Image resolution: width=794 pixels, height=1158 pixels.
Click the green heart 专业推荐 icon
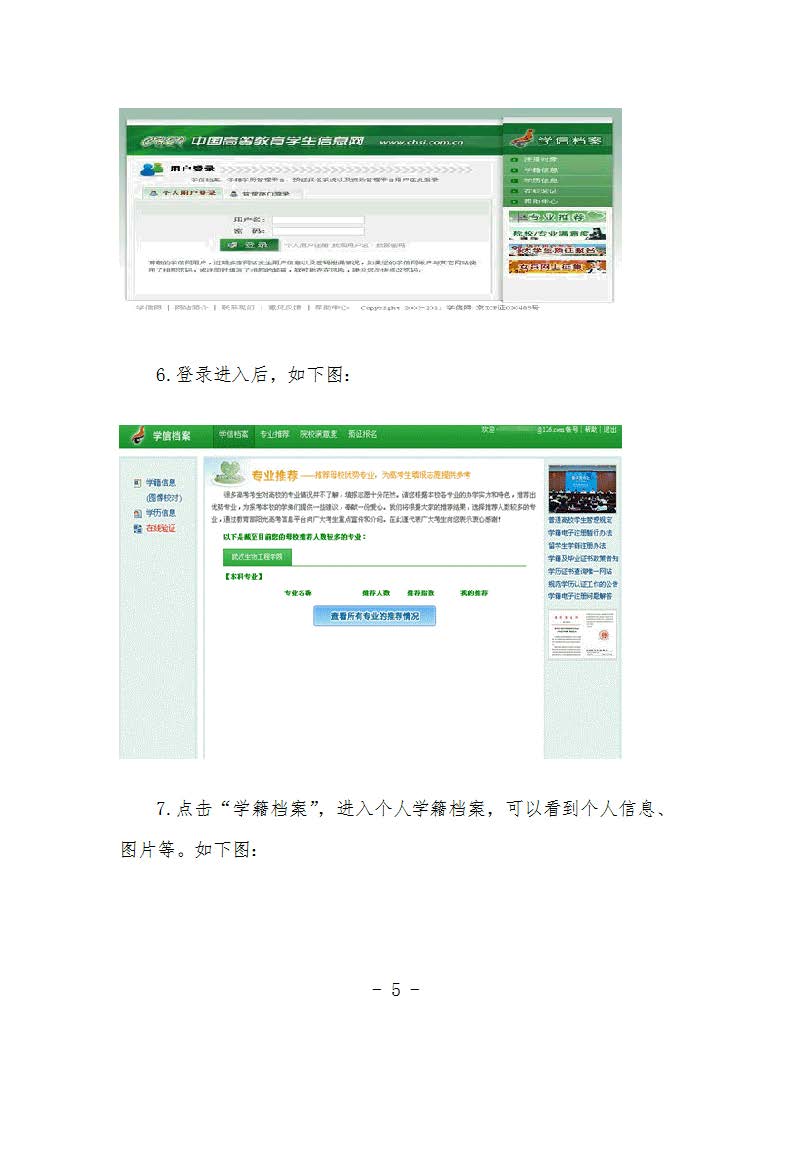click(x=232, y=472)
